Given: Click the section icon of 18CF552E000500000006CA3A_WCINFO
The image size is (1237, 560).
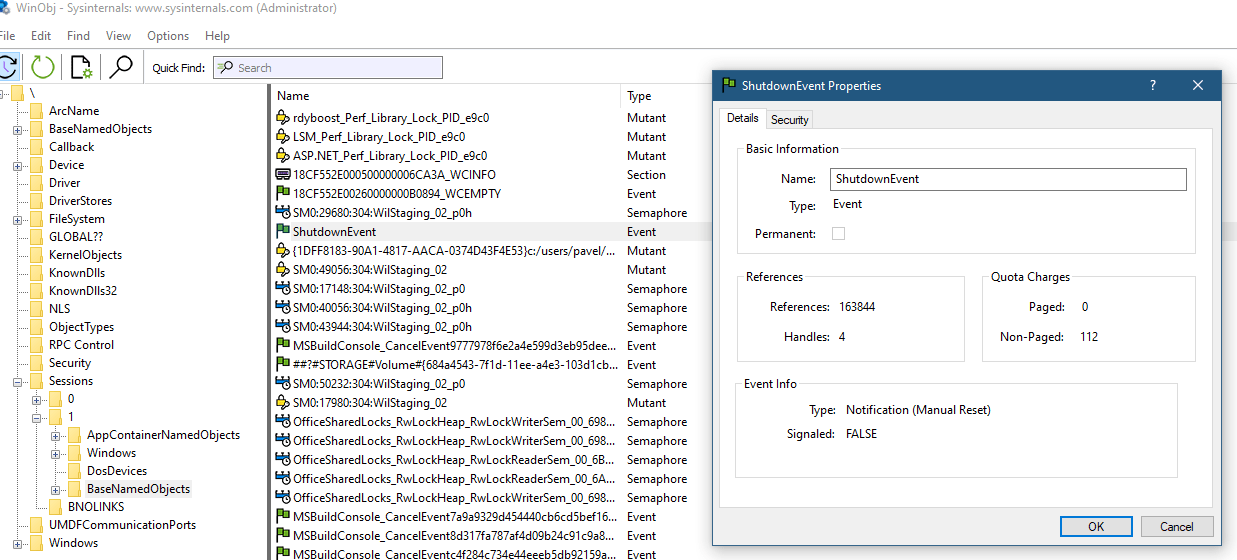Looking at the screenshot, I should pyautogui.click(x=283, y=175).
